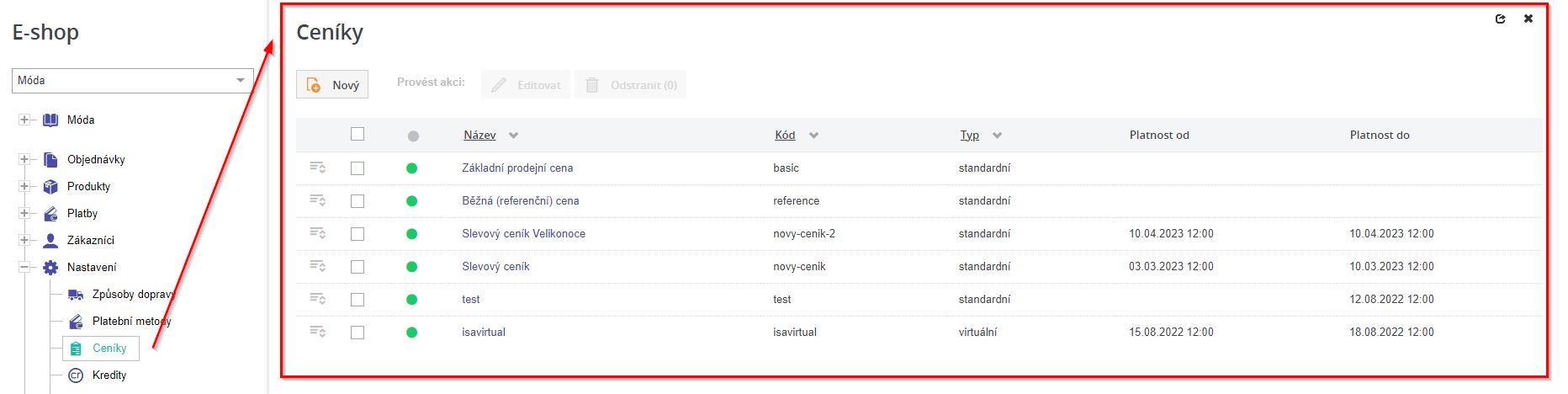Image resolution: width=1568 pixels, height=394 pixels.
Task: Open the Běžná (referenční) cena link
Action: click(520, 201)
